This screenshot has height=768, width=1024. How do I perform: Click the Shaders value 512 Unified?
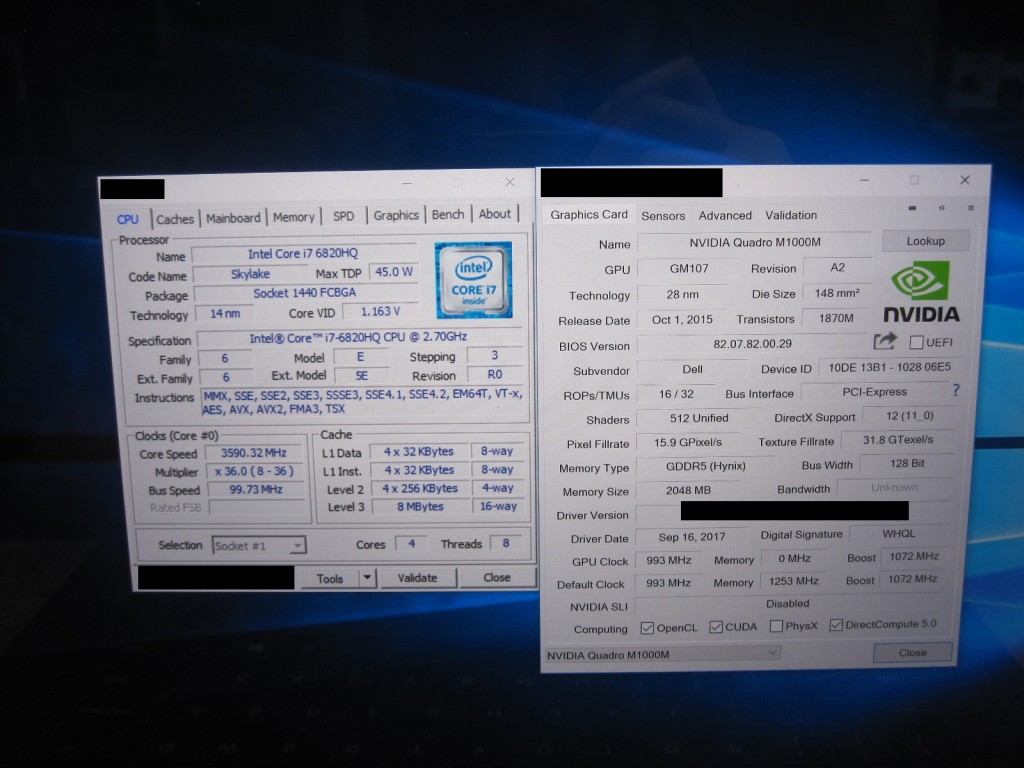pyautogui.click(x=699, y=418)
